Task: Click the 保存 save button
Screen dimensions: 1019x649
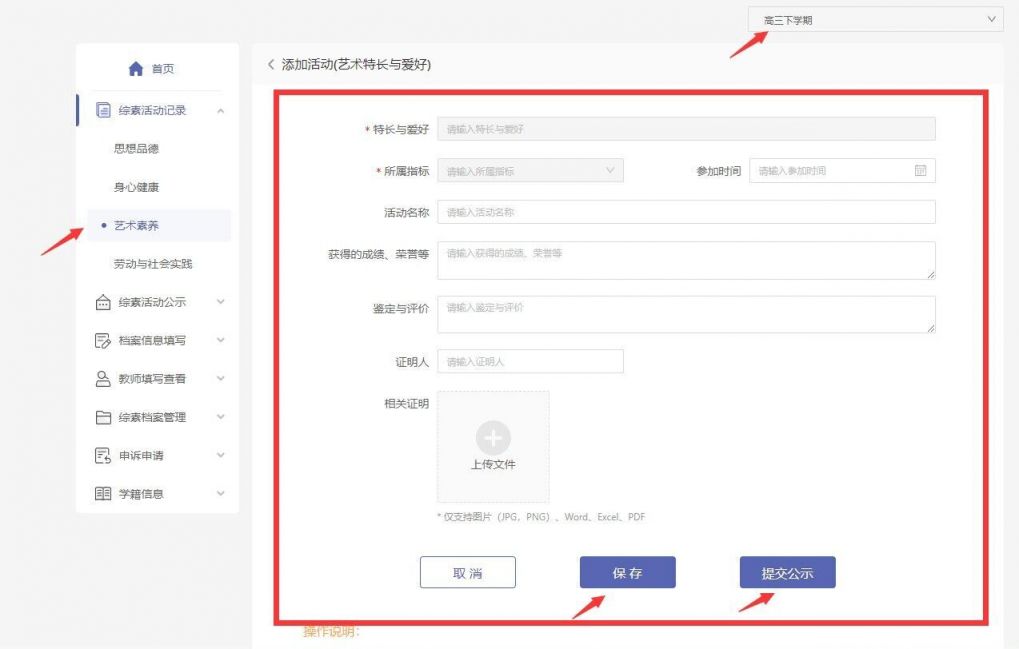Action: (627, 571)
